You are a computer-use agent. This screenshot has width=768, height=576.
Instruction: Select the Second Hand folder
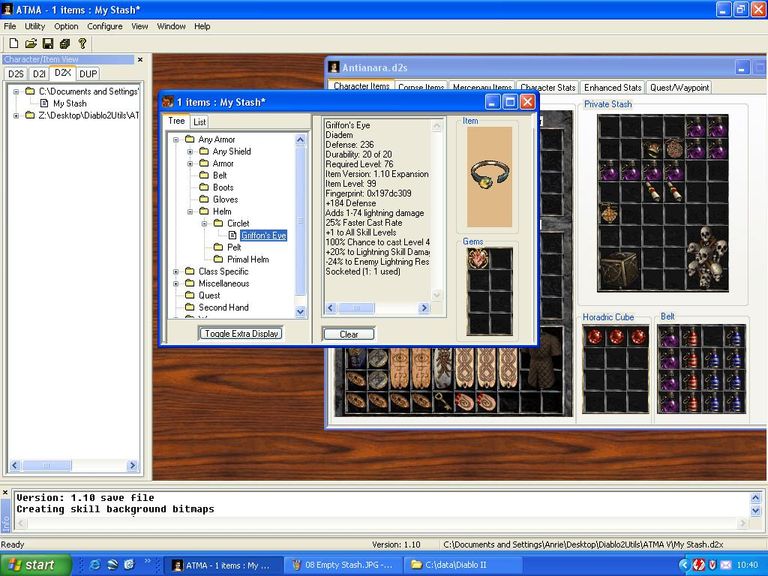click(x=223, y=308)
